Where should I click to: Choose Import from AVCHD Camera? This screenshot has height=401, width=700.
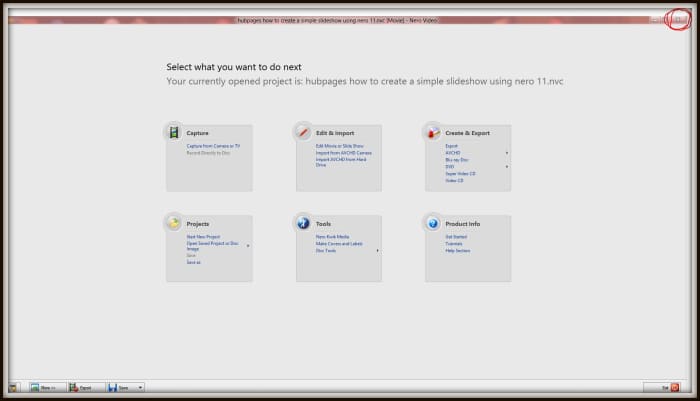click(343, 153)
